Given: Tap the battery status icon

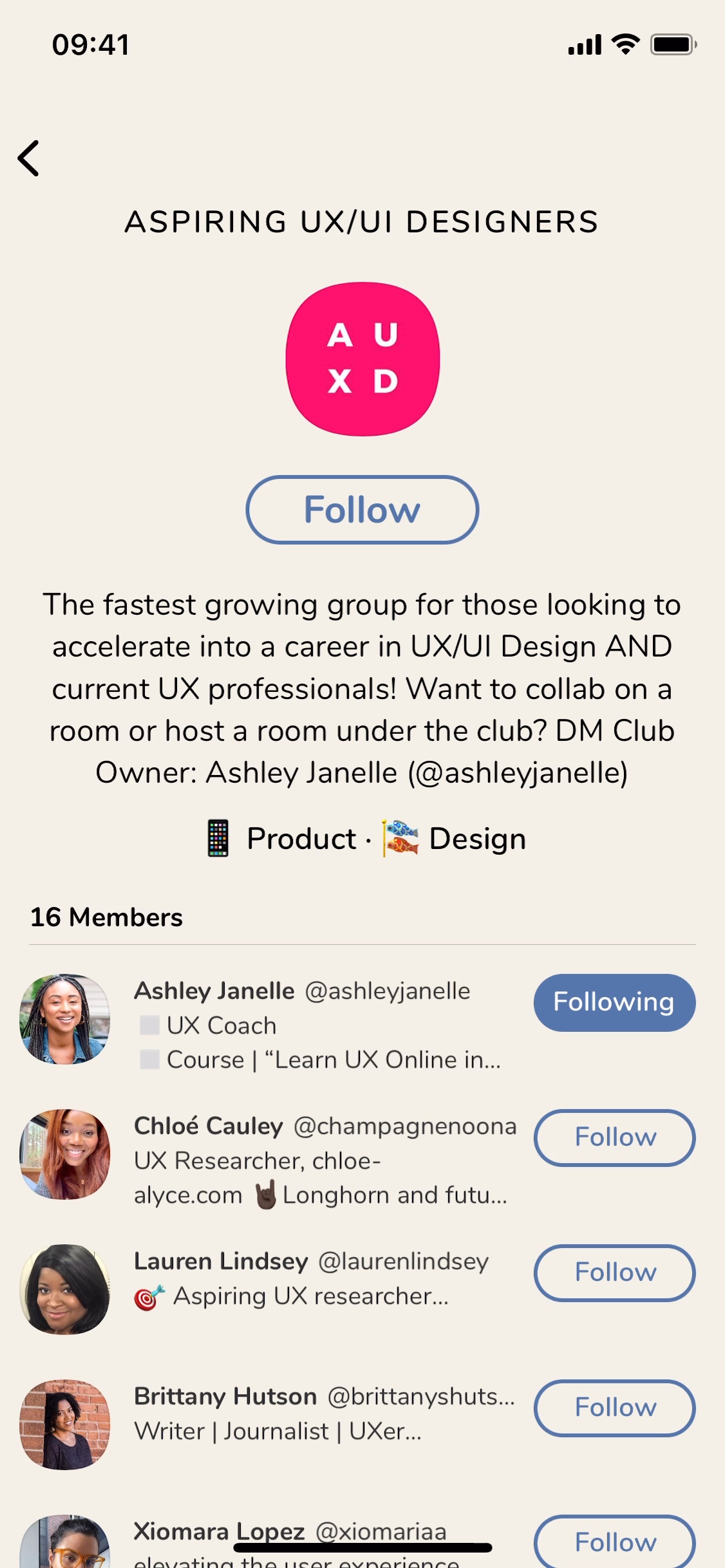Looking at the screenshot, I should coord(673,44).
